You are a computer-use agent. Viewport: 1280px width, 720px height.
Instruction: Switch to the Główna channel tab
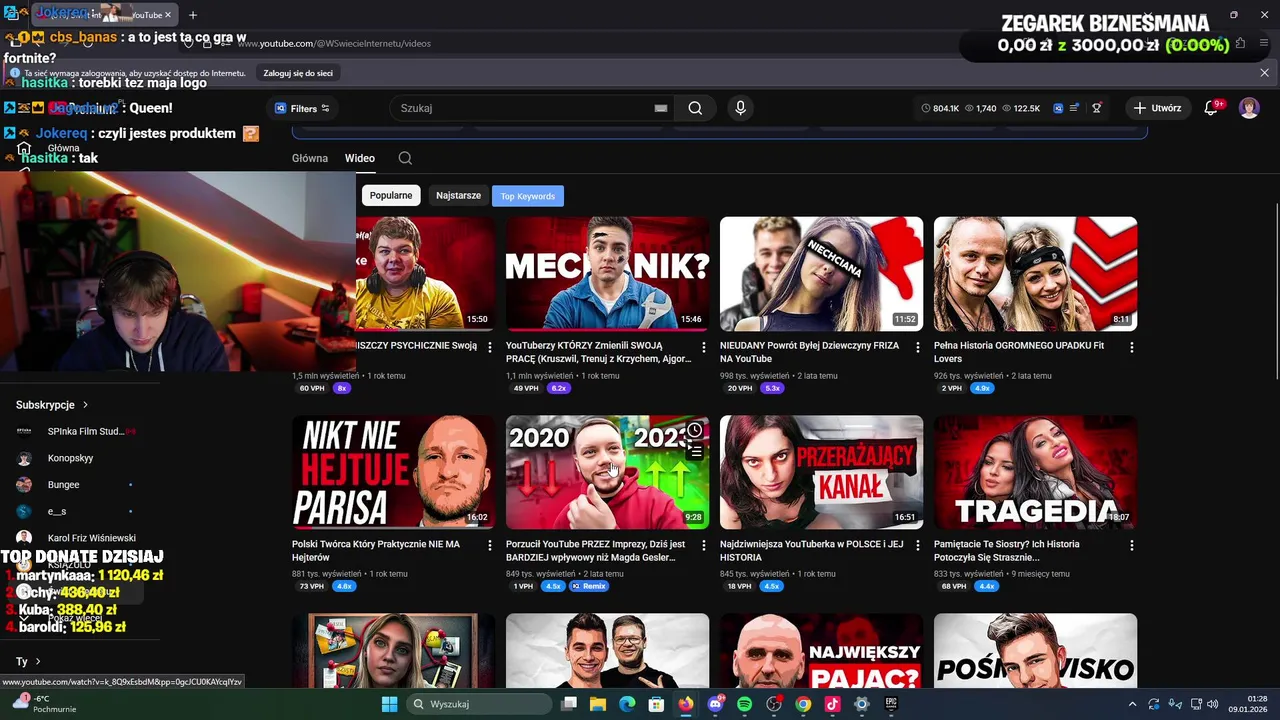pyautogui.click(x=309, y=158)
